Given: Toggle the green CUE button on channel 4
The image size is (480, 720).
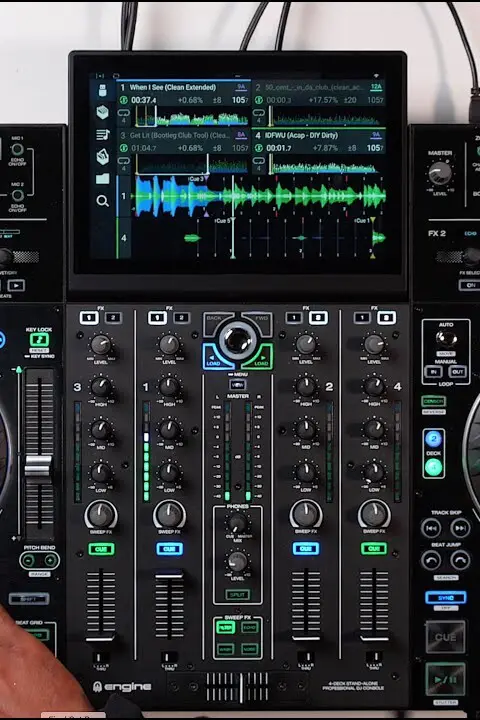Looking at the screenshot, I should [374, 548].
